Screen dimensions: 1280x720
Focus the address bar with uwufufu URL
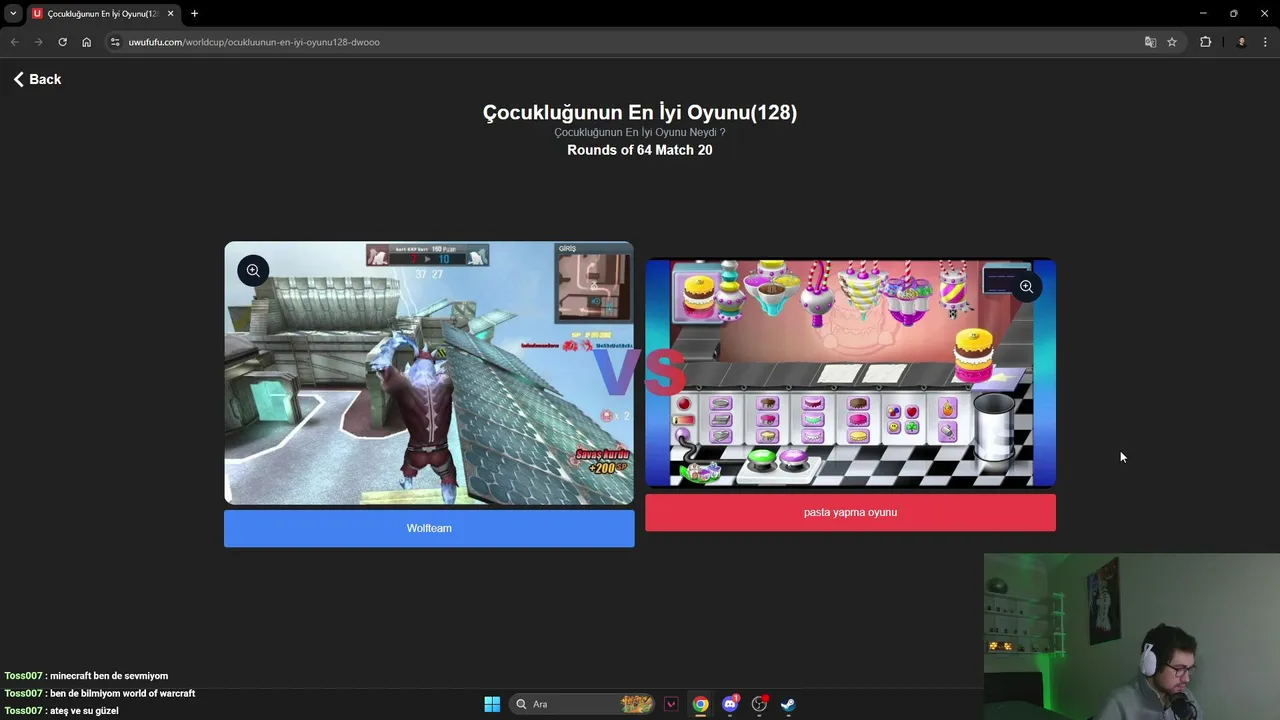click(x=630, y=42)
